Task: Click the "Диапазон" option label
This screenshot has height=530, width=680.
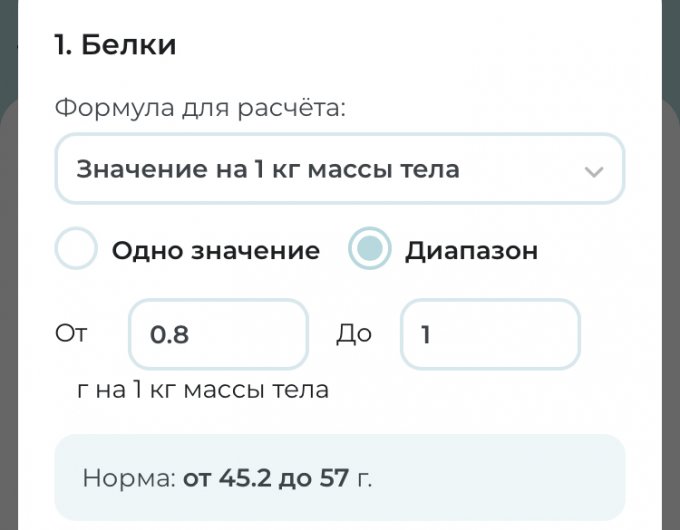Action: [x=471, y=250]
